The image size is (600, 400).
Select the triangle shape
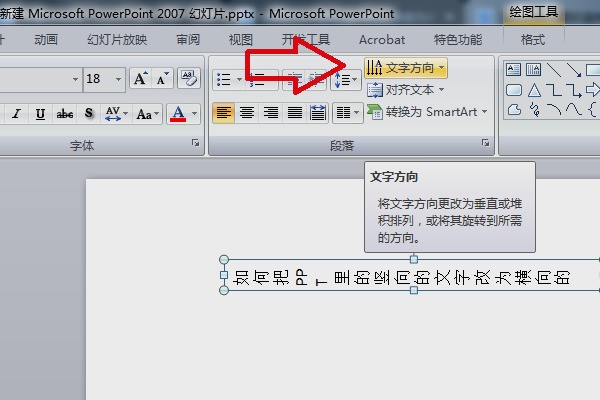coord(534,90)
